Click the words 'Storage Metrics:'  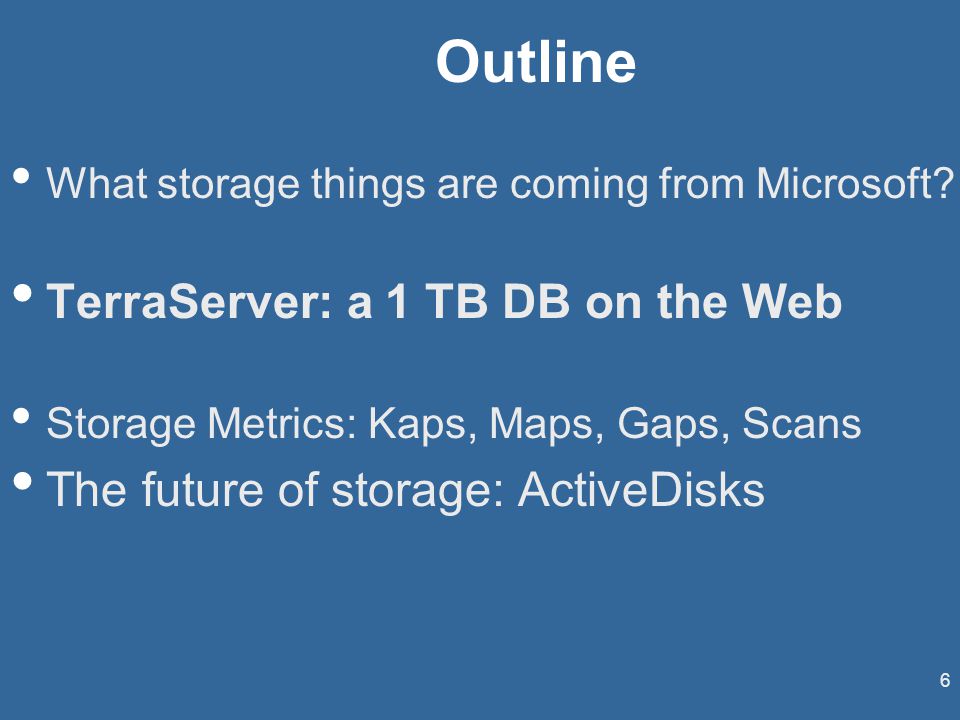click(201, 423)
